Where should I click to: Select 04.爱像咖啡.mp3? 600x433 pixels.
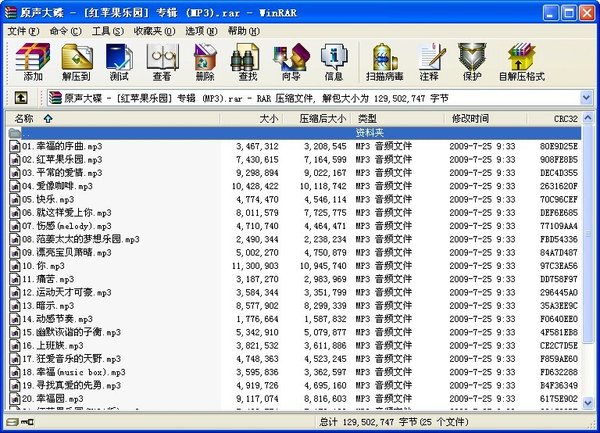coord(294,186)
